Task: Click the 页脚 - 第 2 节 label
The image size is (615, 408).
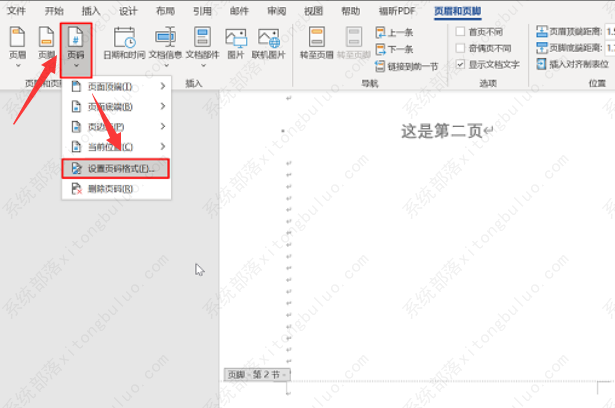Action: pos(257,375)
